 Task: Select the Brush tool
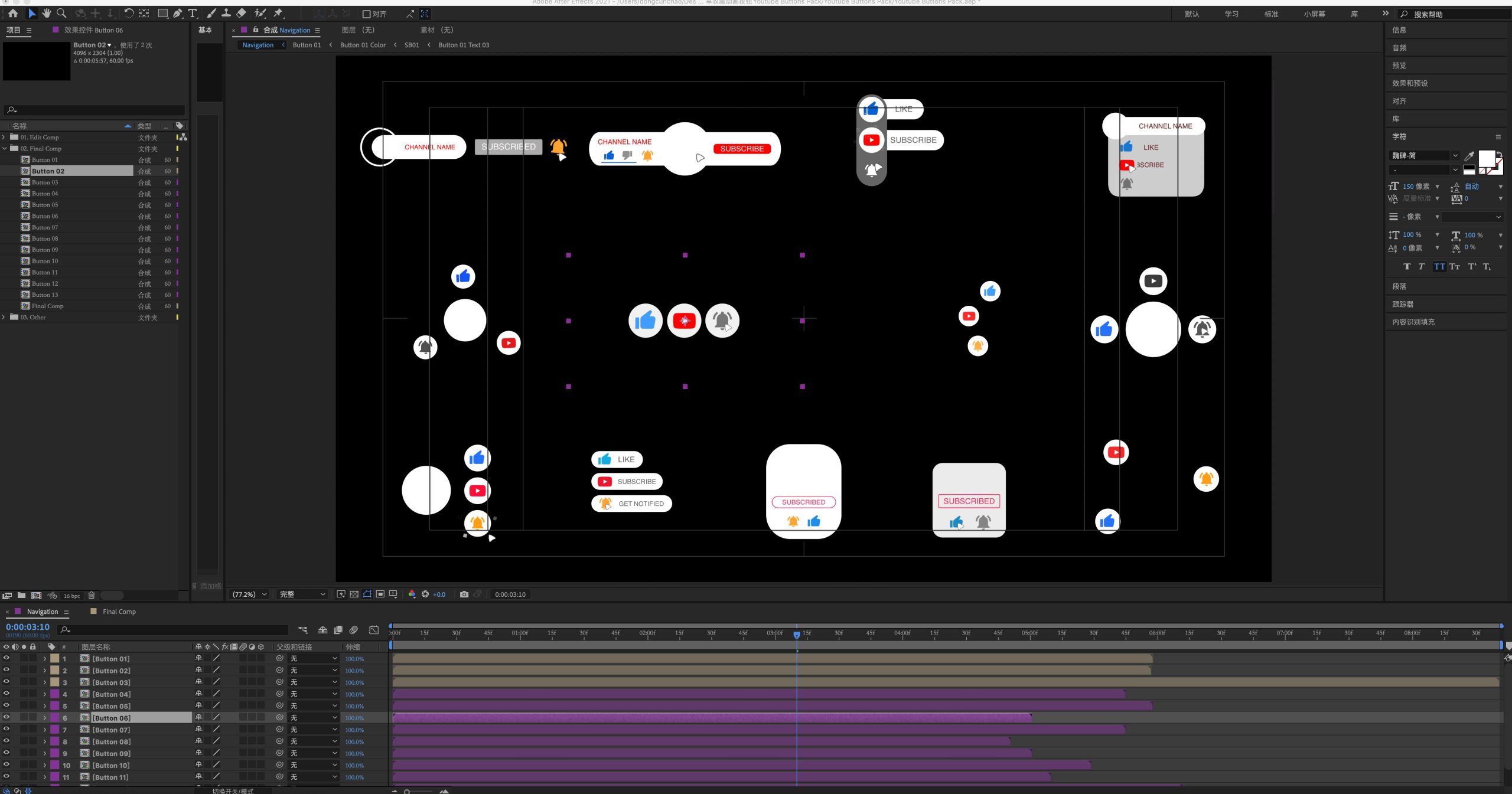(x=211, y=13)
